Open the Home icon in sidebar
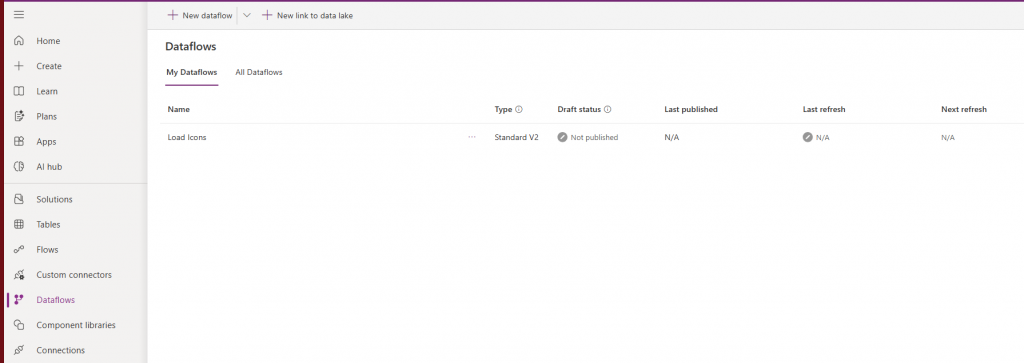Screen dimensions: 1024x363 pos(19,40)
